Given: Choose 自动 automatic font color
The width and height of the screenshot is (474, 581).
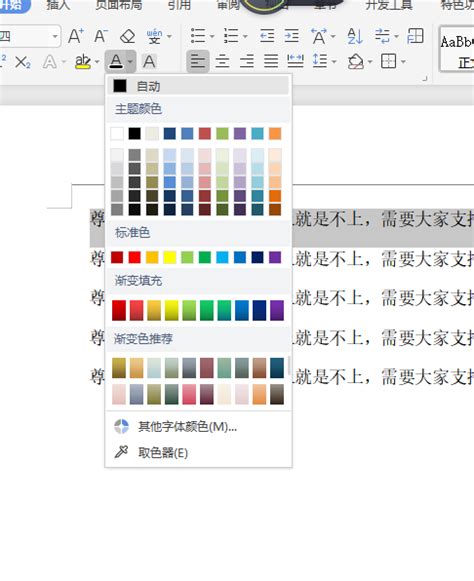Looking at the screenshot, I should tap(198, 86).
